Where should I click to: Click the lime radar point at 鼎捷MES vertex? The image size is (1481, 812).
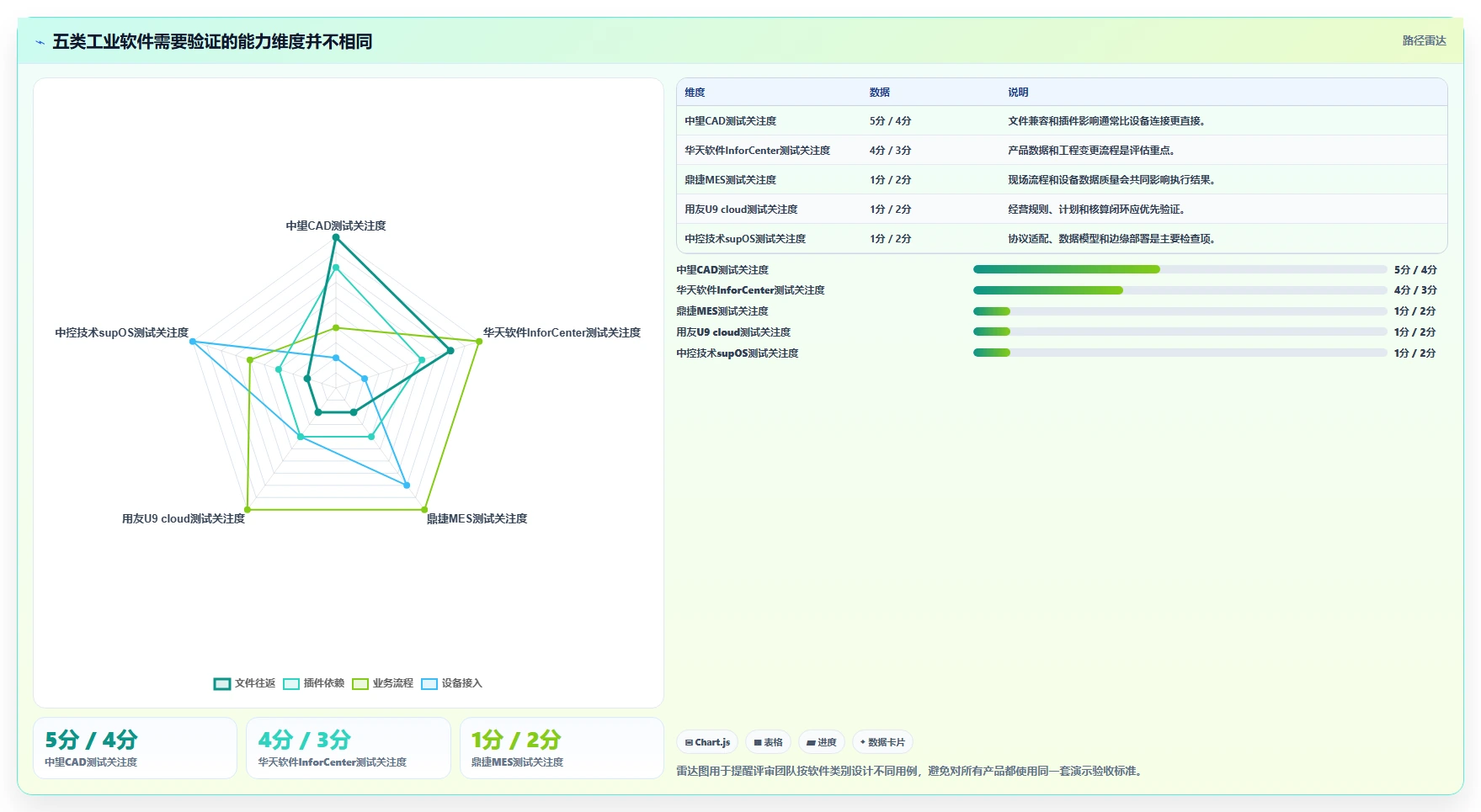pos(424,510)
